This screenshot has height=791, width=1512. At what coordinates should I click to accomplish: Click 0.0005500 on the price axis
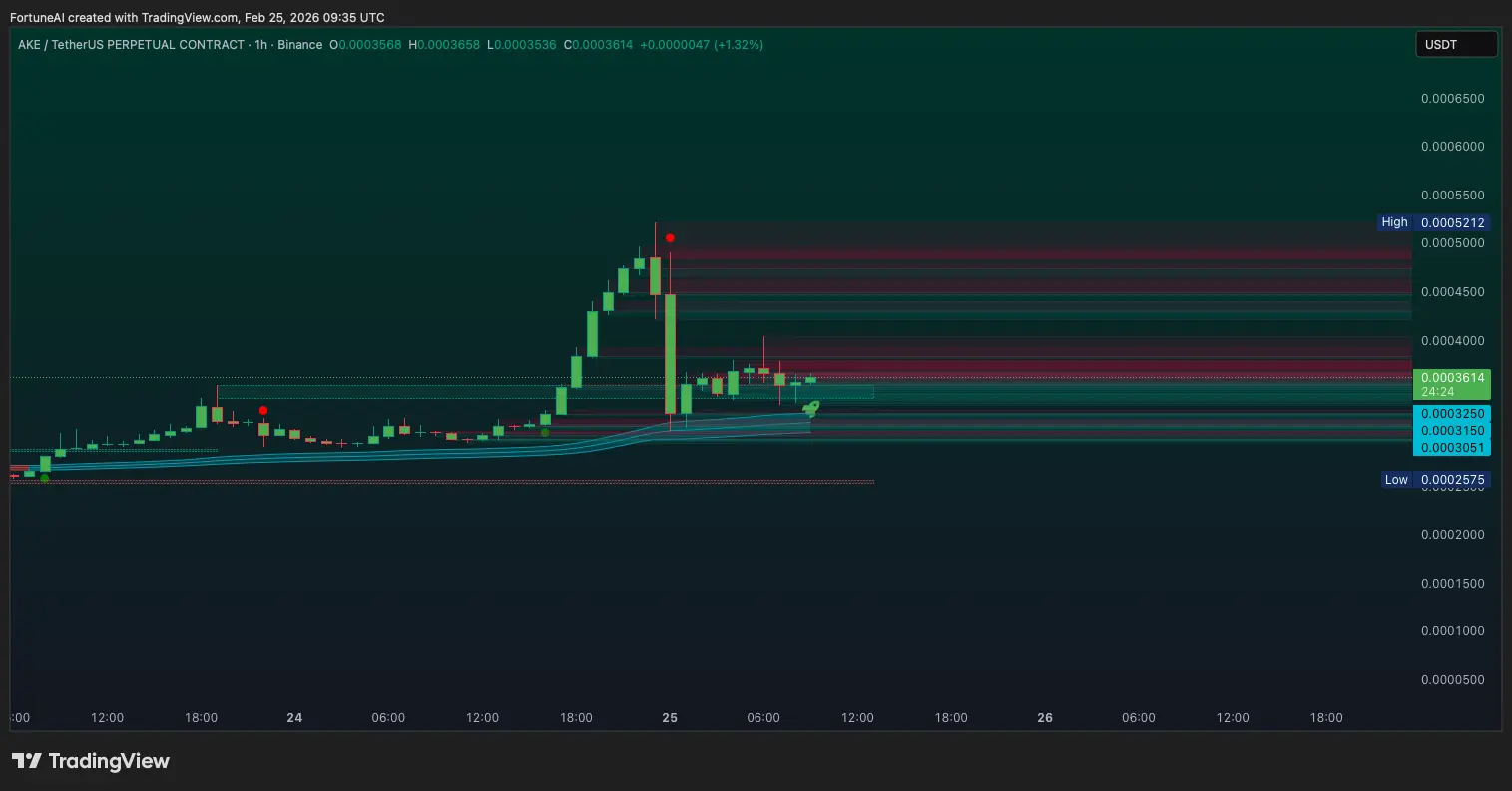point(1453,196)
